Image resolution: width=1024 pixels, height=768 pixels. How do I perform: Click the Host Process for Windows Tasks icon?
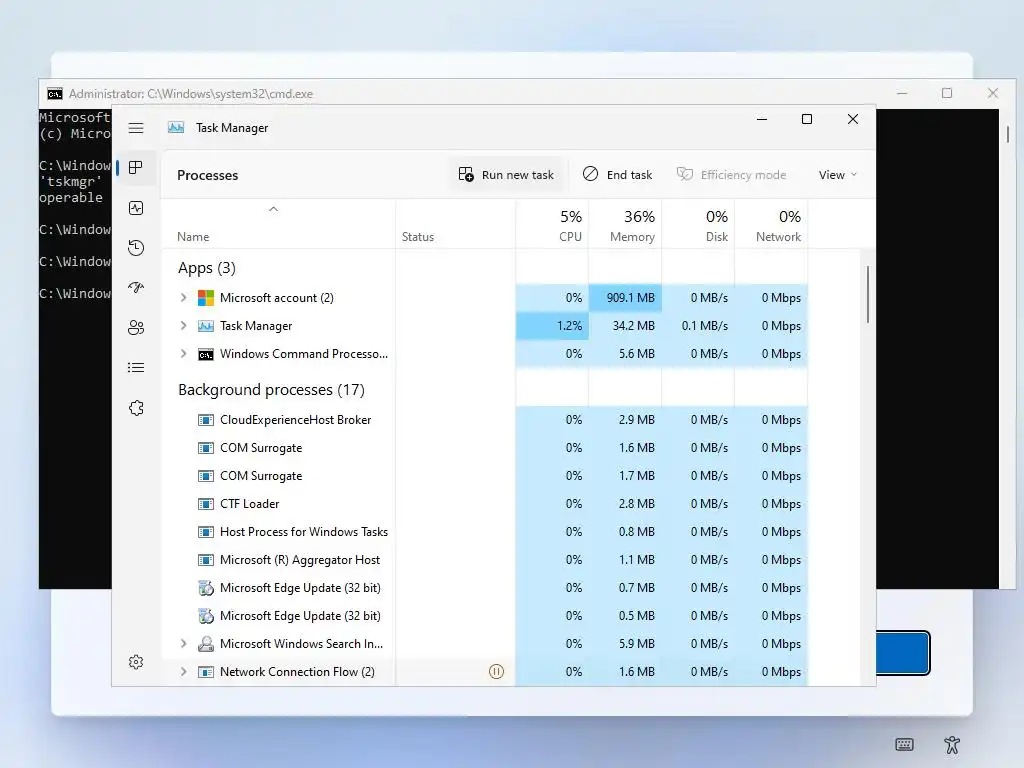pyautogui.click(x=206, y=532)
